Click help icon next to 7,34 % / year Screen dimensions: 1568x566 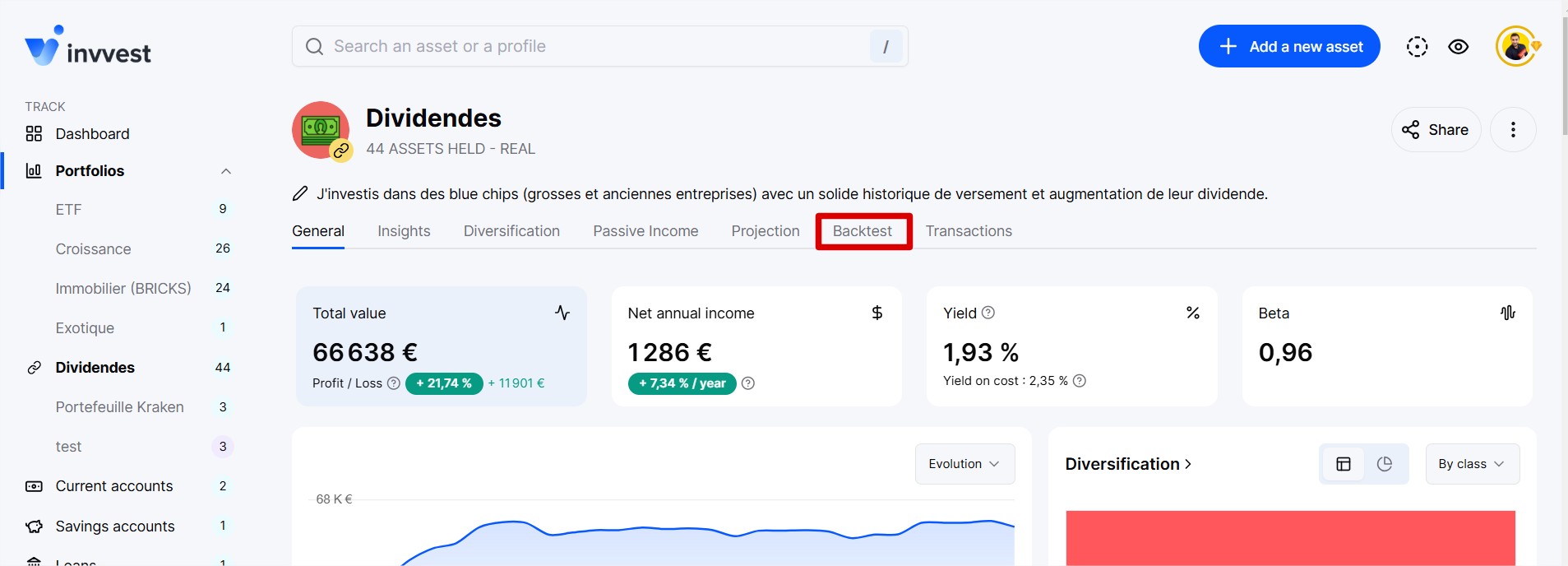748,383
